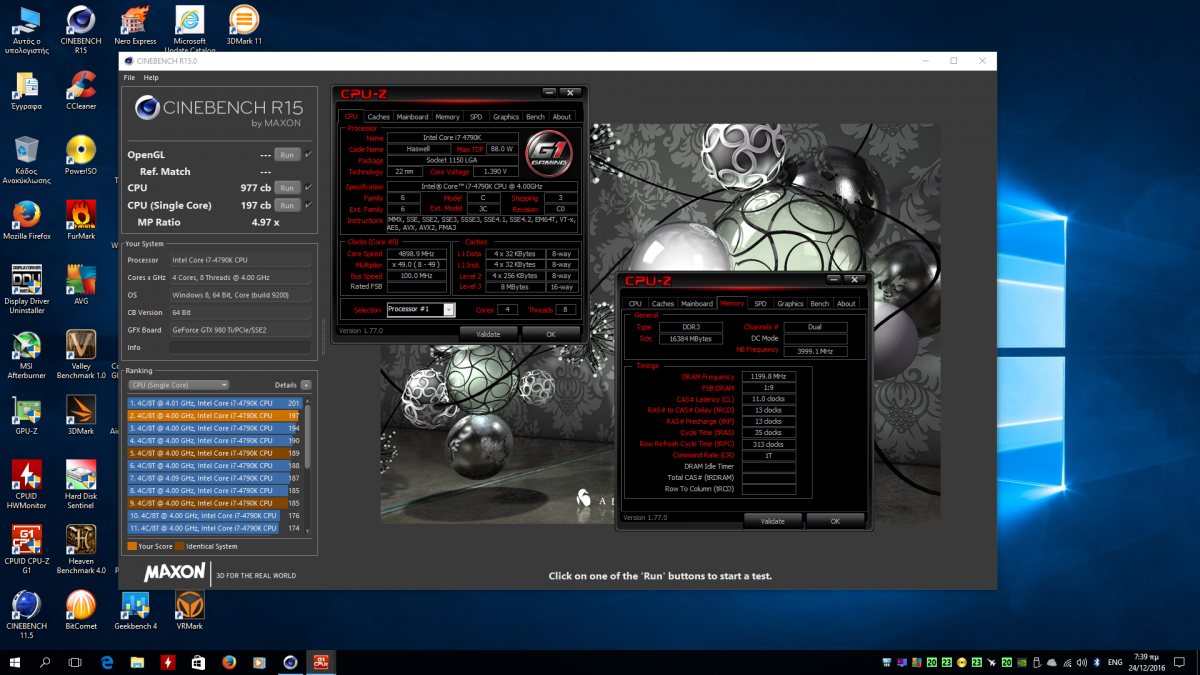
Task: Open Cinebench from the taskbar
Action: coord(291,662)
